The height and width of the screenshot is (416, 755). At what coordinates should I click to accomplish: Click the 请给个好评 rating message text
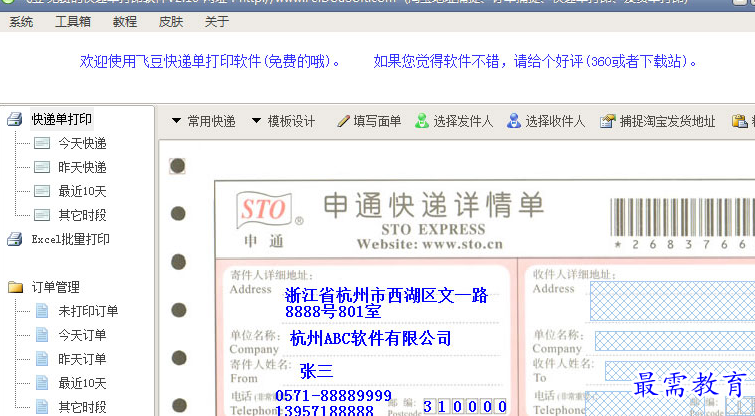pos(535,62)
